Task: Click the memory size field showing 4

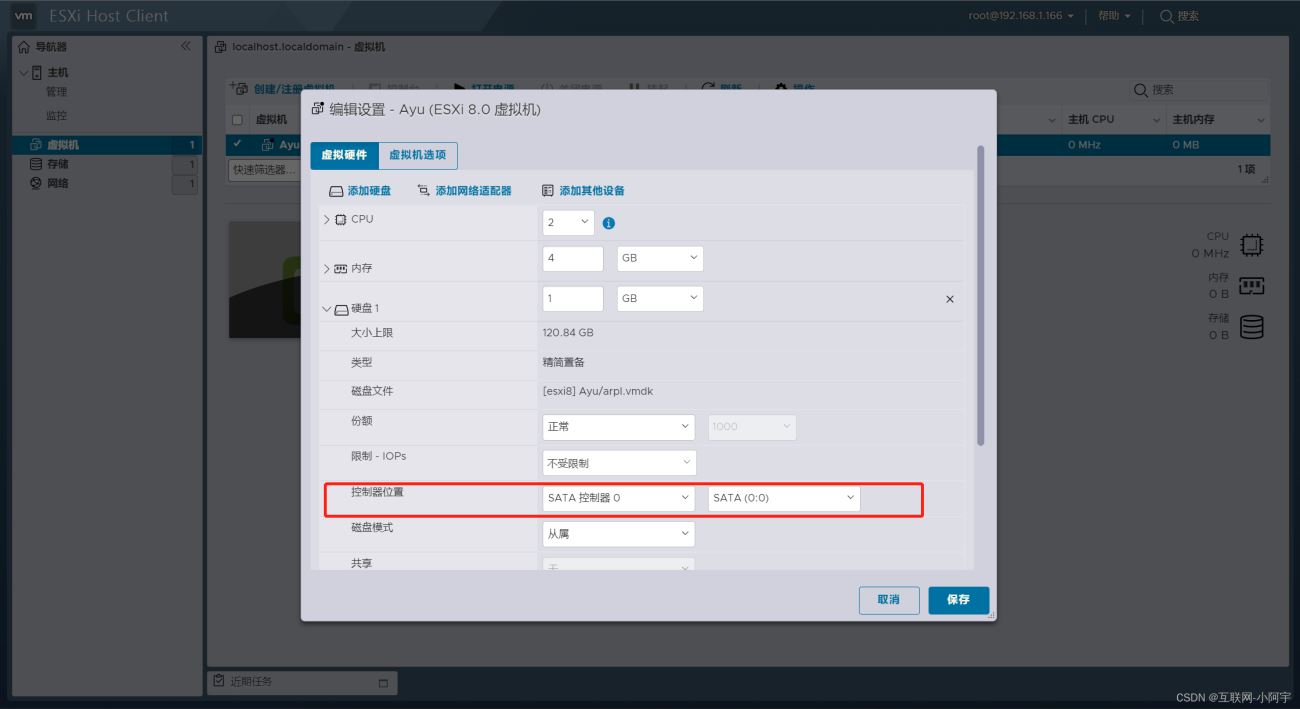Action: point(573,258)
